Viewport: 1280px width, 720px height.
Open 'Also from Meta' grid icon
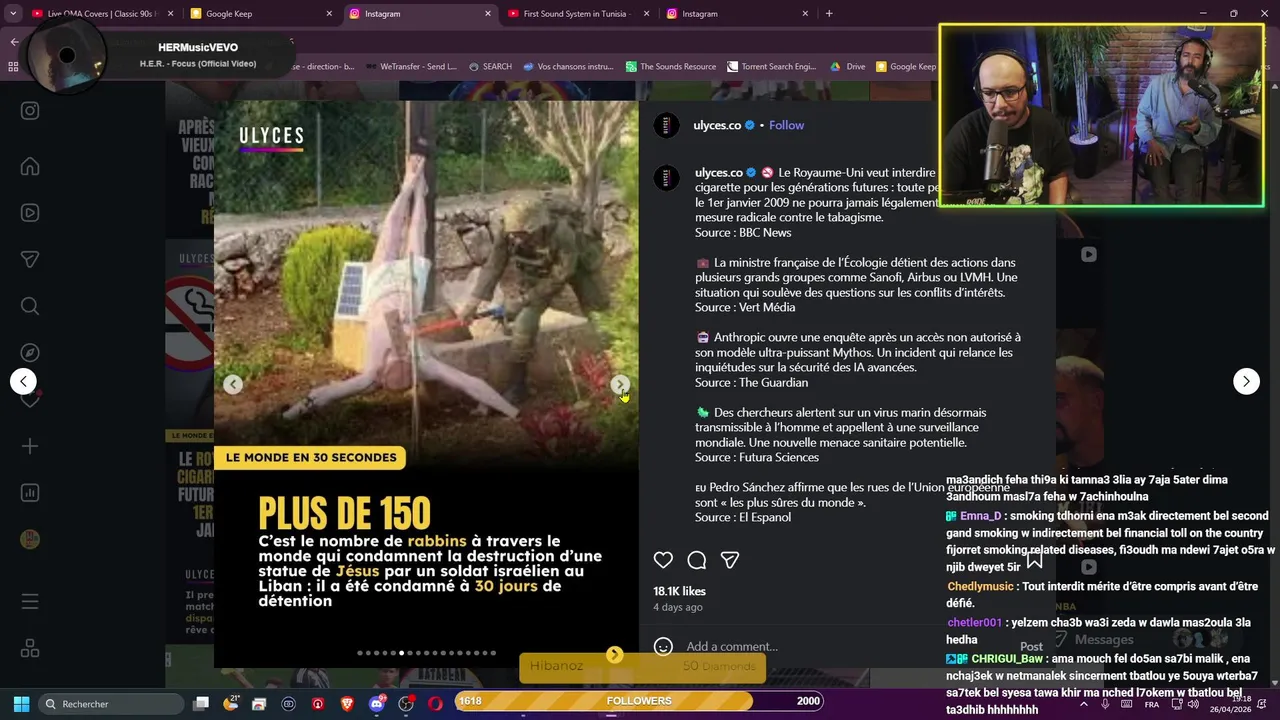(x=30, y=648)
